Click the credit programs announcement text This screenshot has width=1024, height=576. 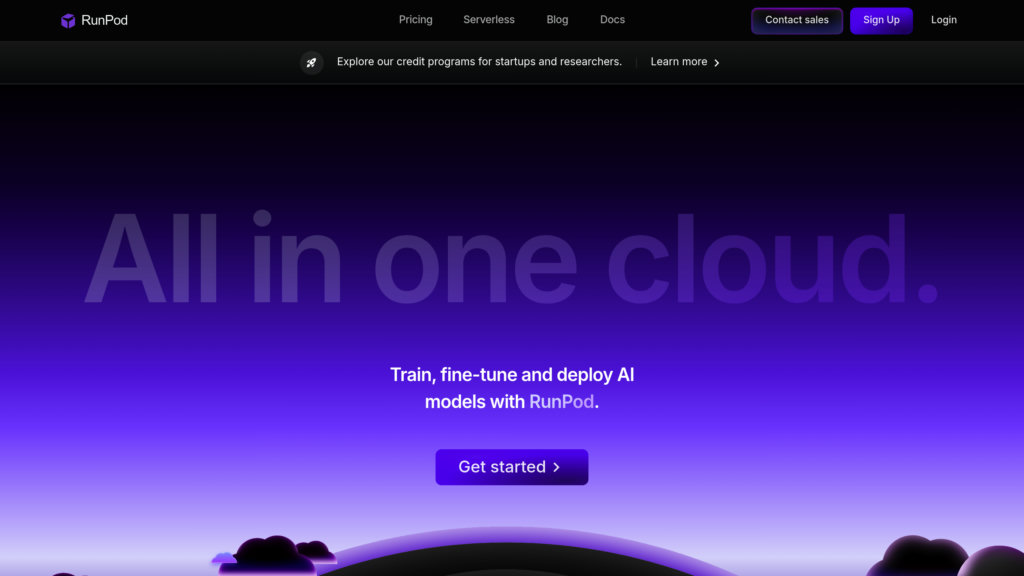(x=479, y=62)
